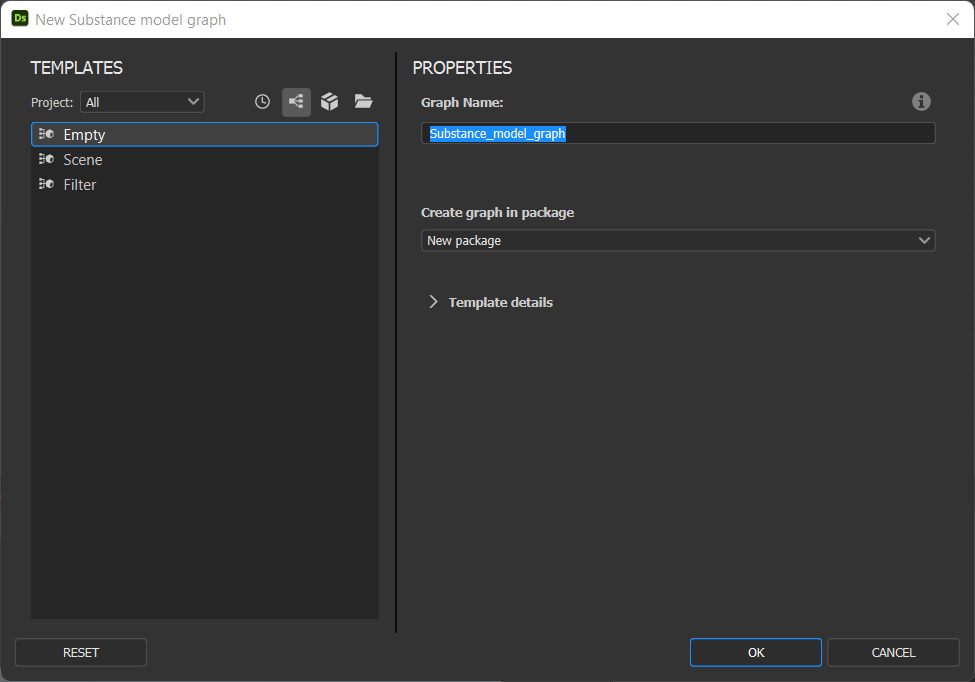Click the Graph Name text field
This screenshot has height=682, width=975.
coord(678,134)
